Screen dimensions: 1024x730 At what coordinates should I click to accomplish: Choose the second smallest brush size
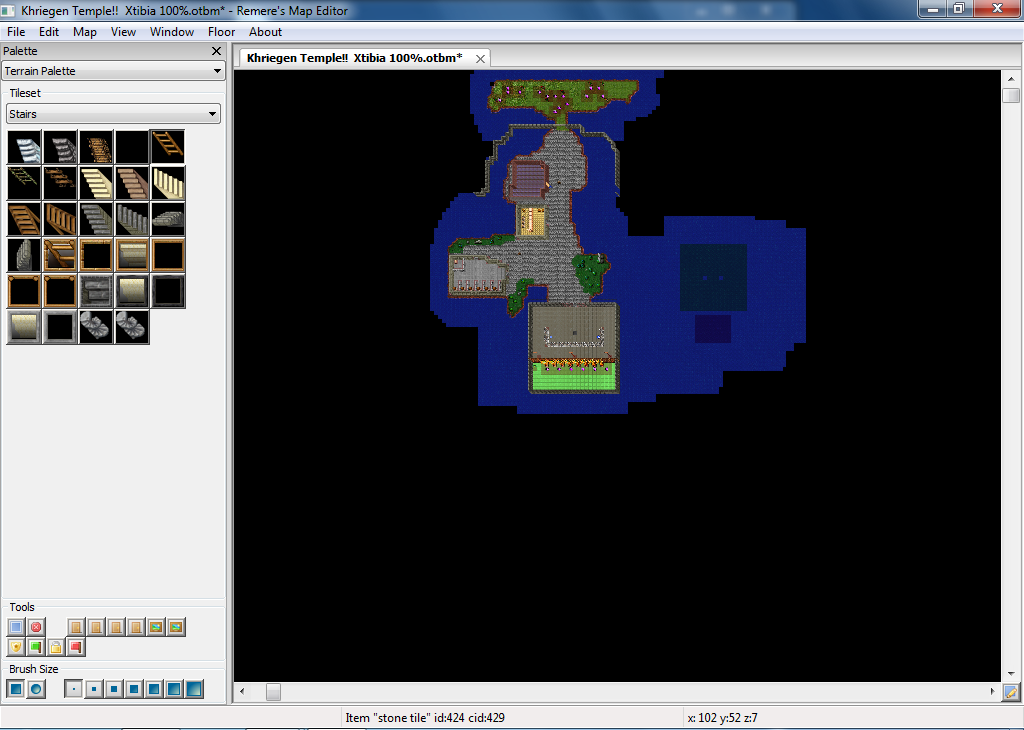coord(94,689)
